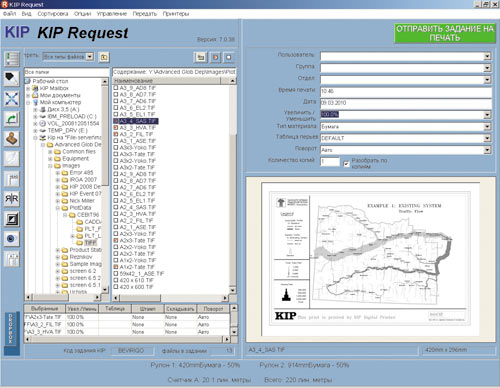Click the mirror 'ЯR' icon
This screenshot has width=500, height=388.
click(12, 199)
